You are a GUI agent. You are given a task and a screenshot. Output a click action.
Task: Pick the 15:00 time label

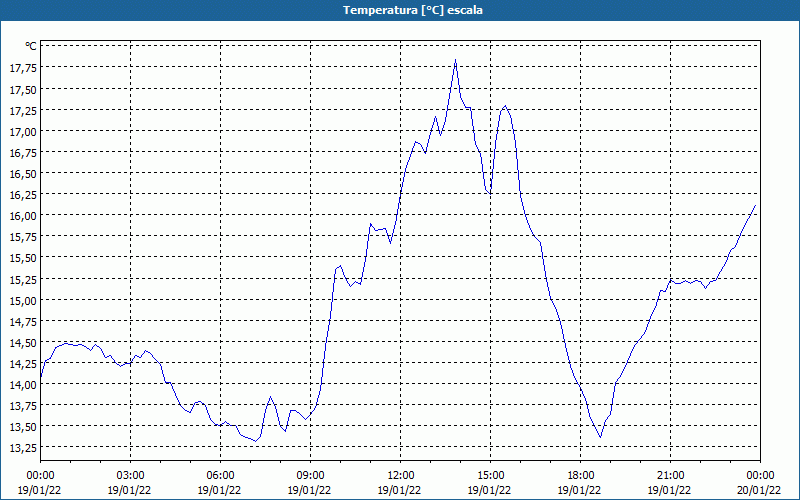pos(490,476)
